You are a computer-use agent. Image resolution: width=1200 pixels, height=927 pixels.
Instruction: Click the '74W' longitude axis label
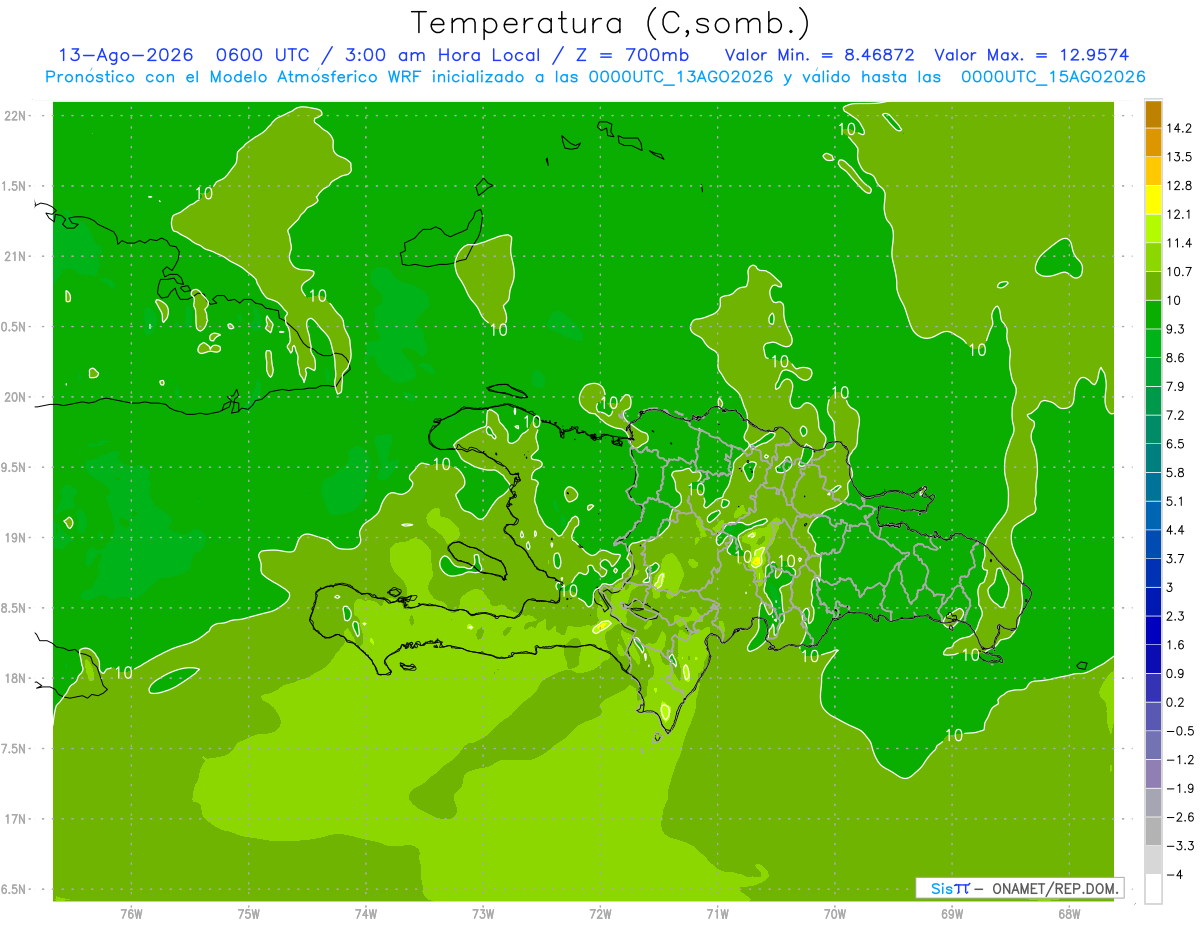(365, 915)
